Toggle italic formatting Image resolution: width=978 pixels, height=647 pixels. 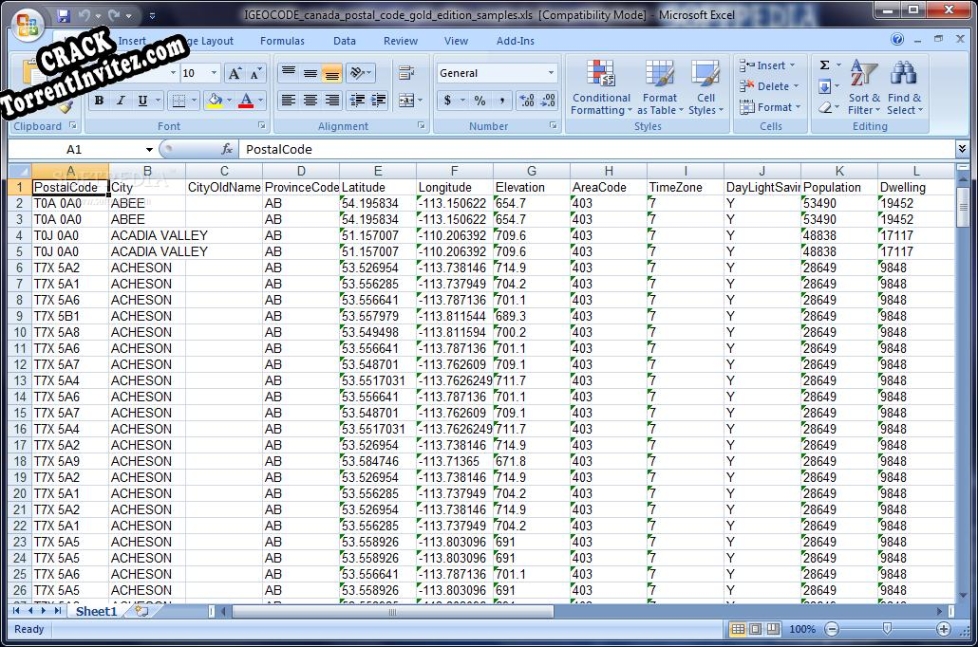click(x=120, y=100)
